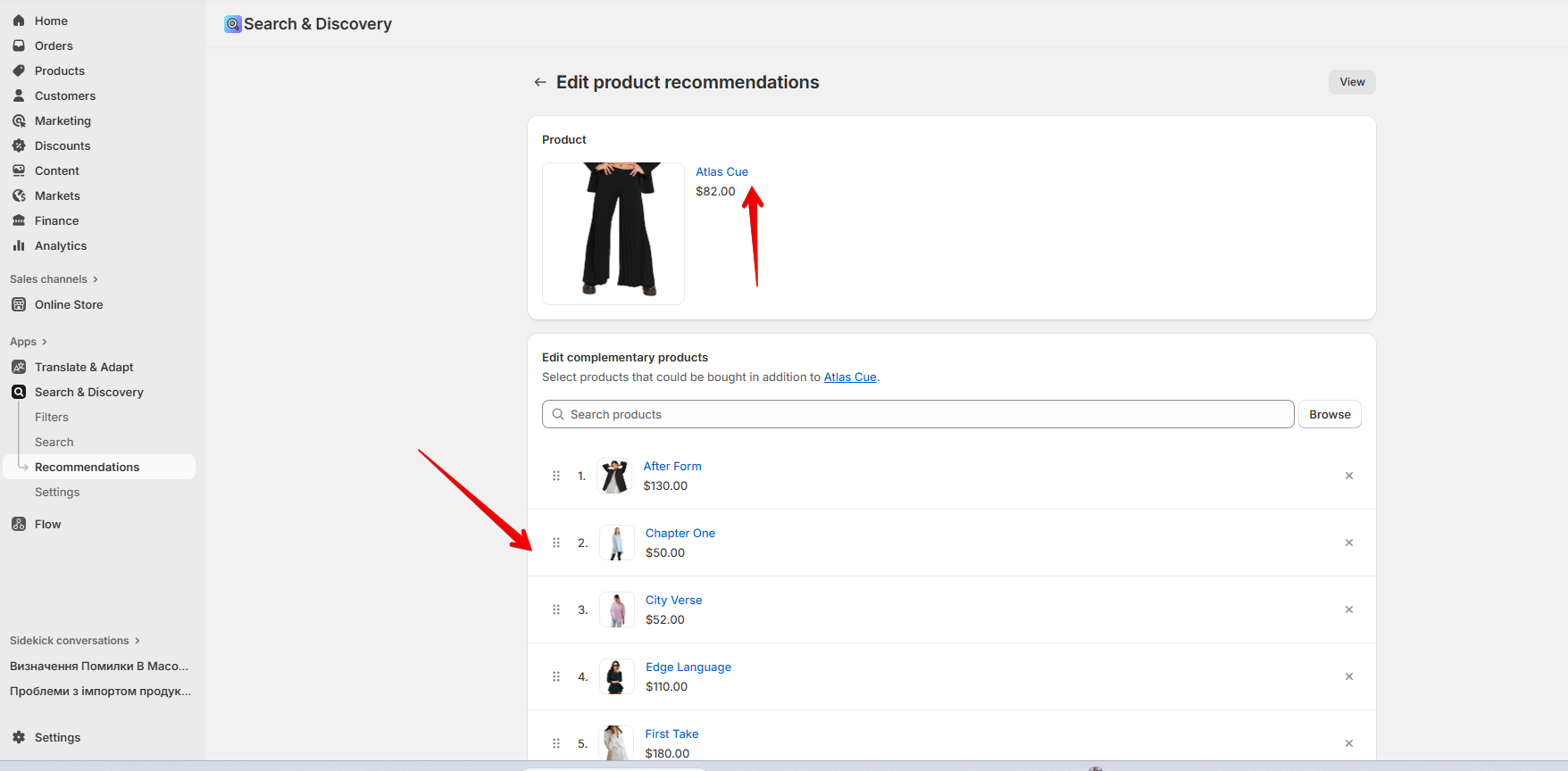The image size is (1568, 771).
Task: Open the First Take product link
Action: [671, 734]
